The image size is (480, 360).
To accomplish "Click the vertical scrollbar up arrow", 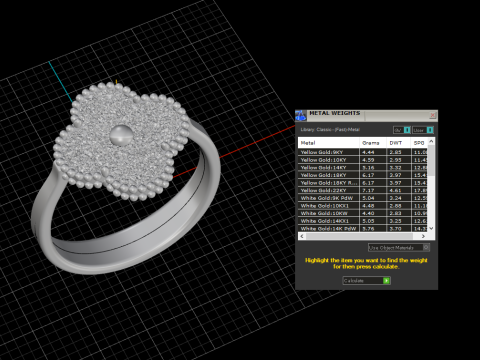I will 431,141.
